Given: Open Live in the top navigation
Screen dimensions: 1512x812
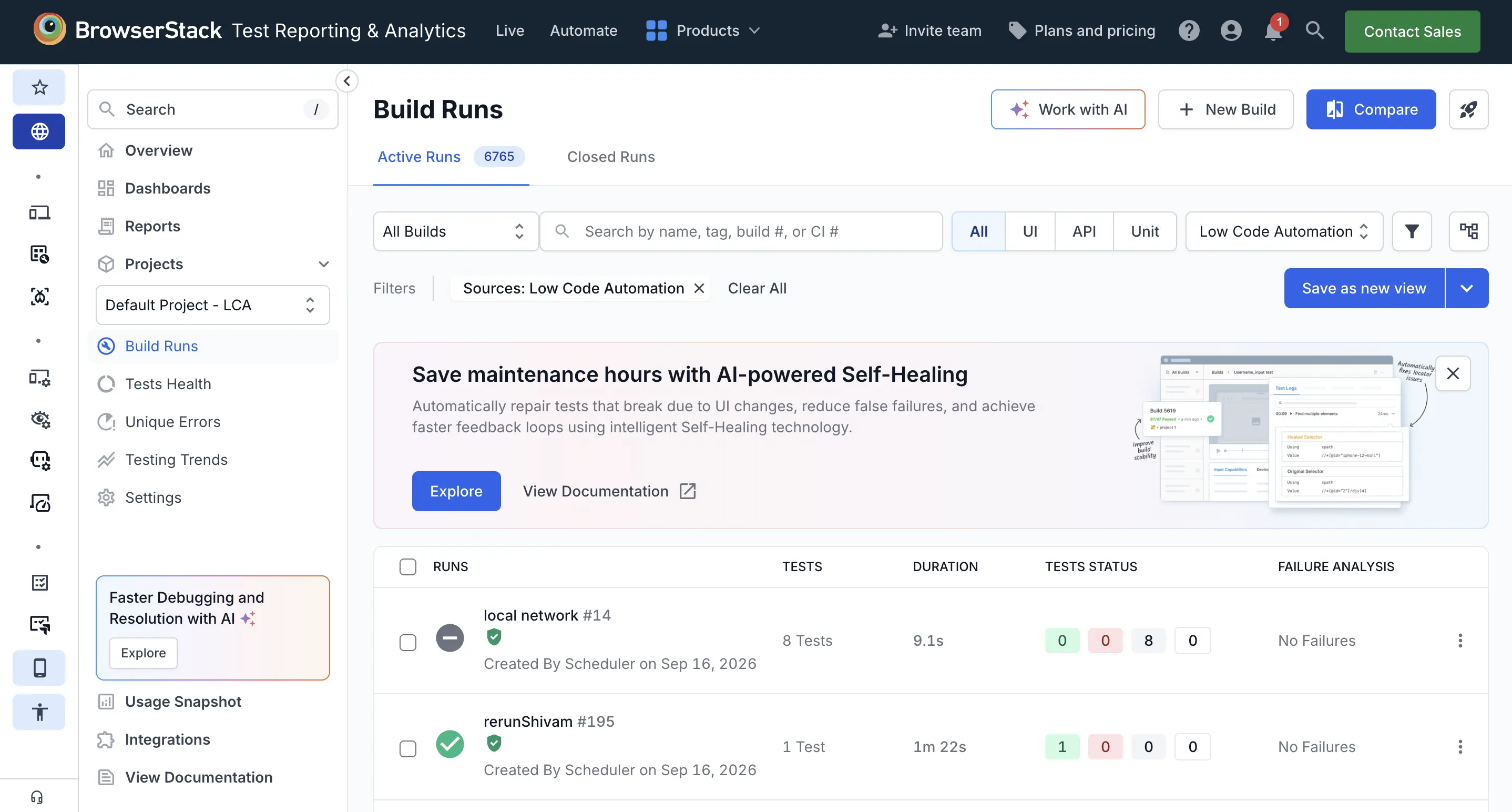Looking at the screenshot, I should tap(509, 31).
